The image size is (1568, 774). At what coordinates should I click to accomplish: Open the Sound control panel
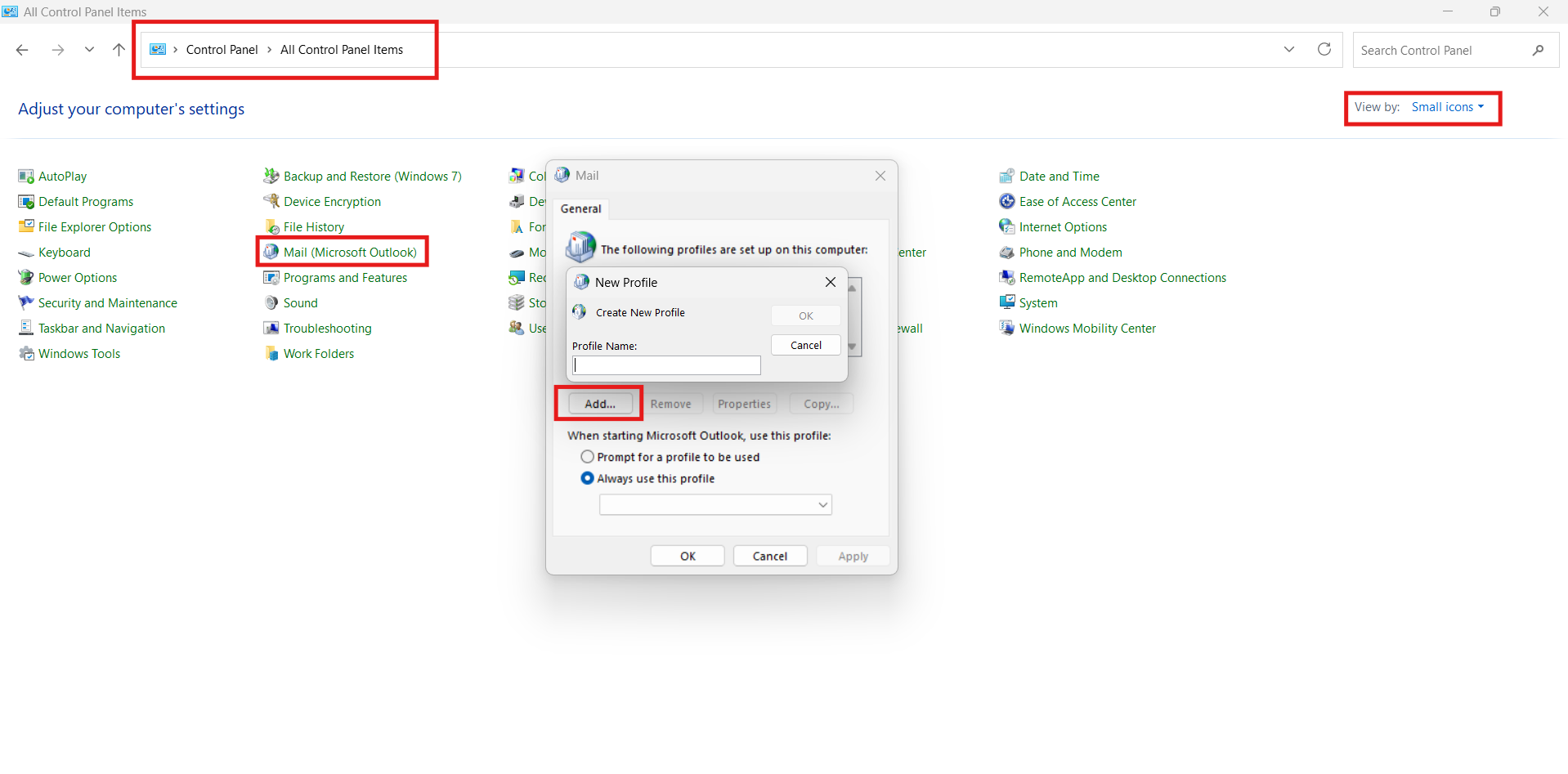point(299,302)
